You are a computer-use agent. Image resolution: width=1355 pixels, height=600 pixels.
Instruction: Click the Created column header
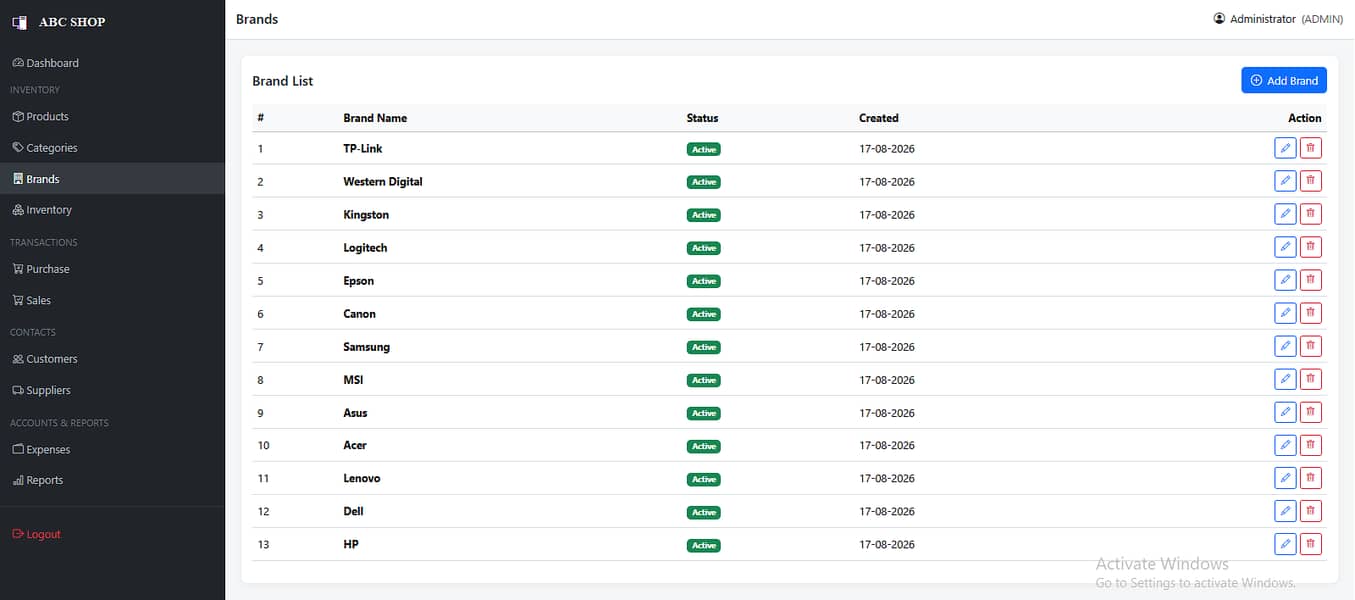[879, 118]
